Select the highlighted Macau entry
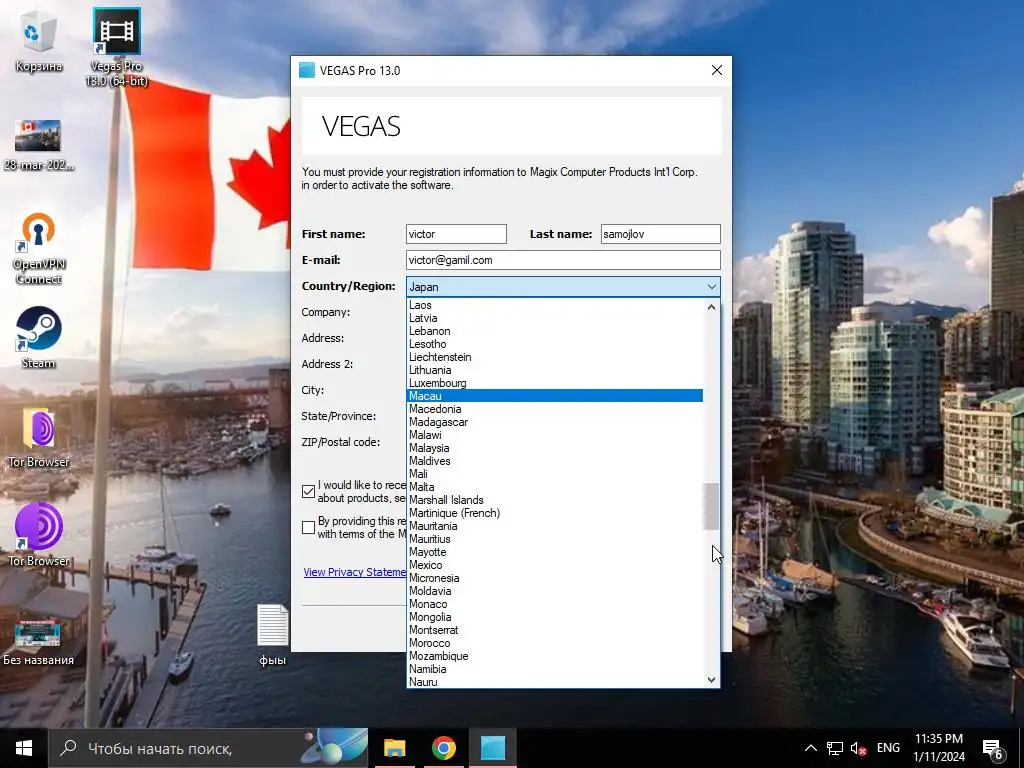 [554, 396]
